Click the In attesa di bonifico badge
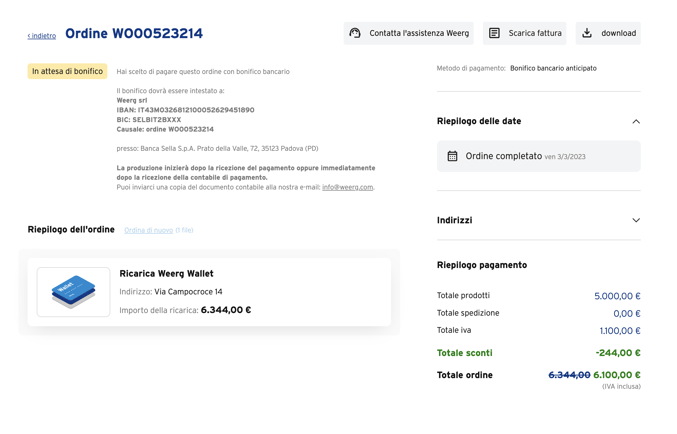 click(67, 71)
